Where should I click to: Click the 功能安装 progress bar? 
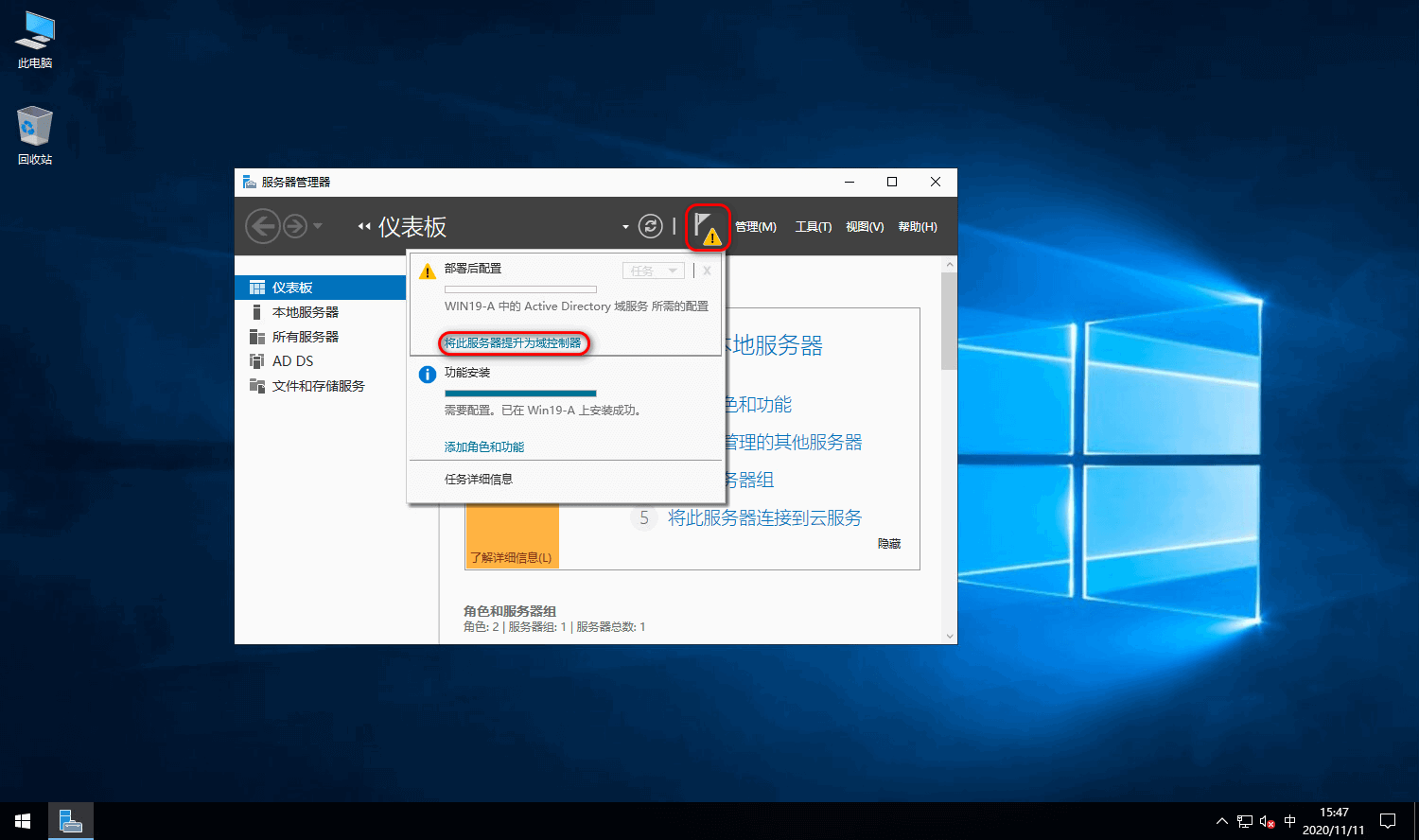point(520,394)
